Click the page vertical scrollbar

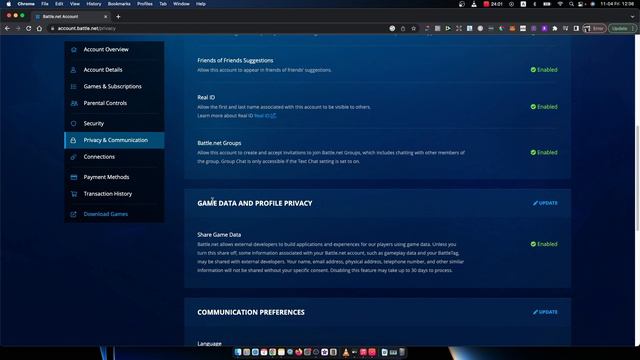pyautogui.click(x=637, y=178)
